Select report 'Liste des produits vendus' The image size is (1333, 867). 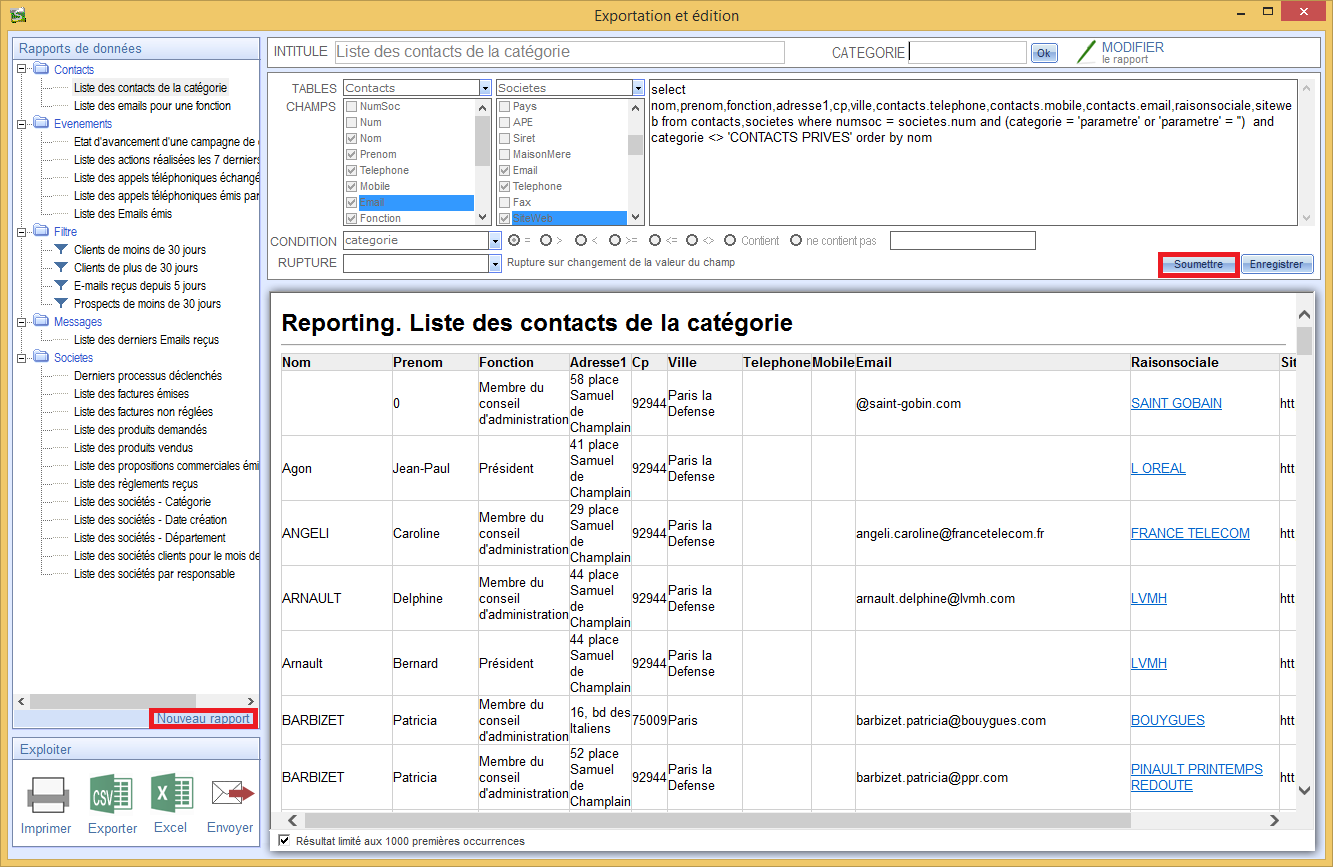[x=133, y=448]
